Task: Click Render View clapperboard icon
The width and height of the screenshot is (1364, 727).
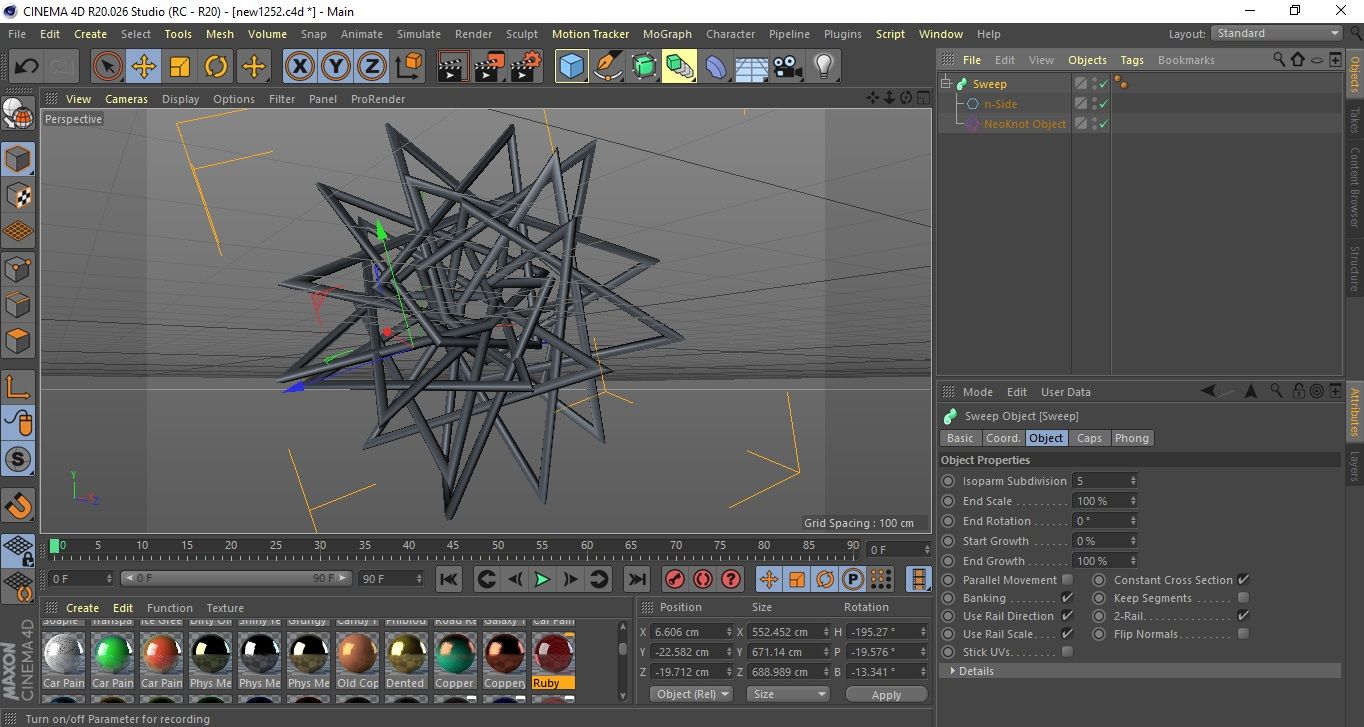Action: (453, 67)
